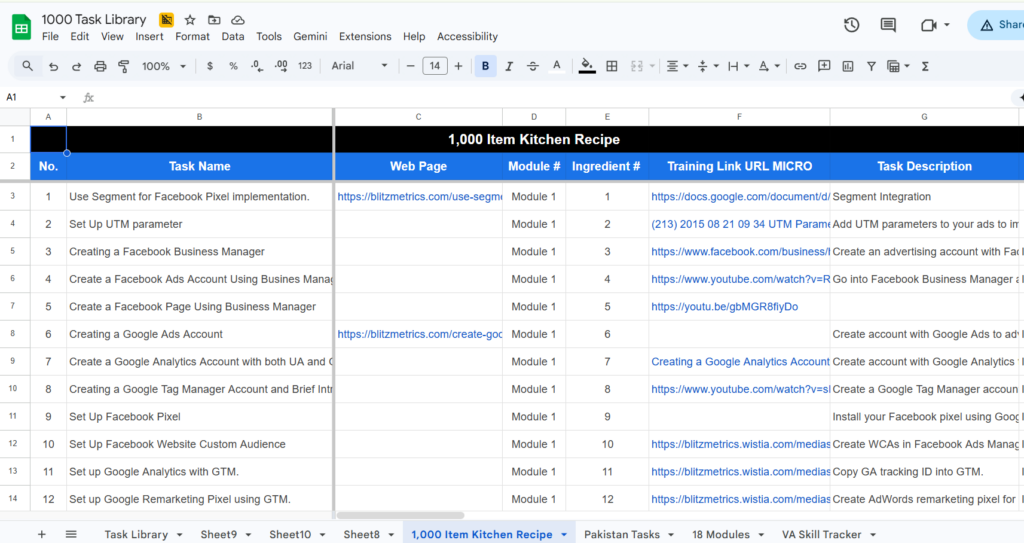Screen dimensions: 1024x543
Task: Click the paint format roller icon
Action: (x=124, y=66)
